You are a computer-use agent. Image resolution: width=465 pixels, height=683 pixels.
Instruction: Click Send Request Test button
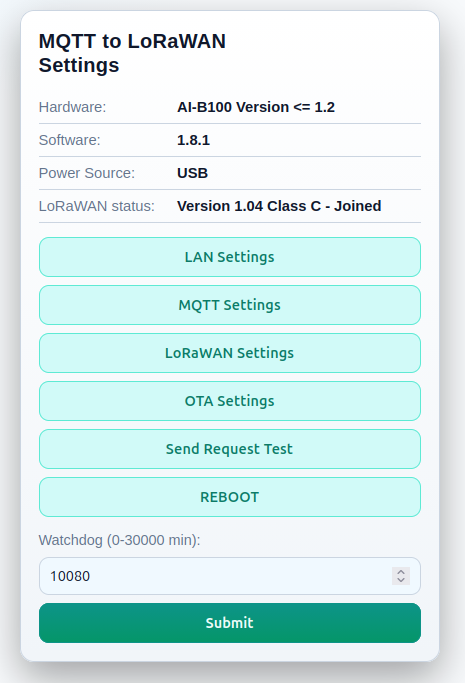pyautogui.click(x=230, y=449)
